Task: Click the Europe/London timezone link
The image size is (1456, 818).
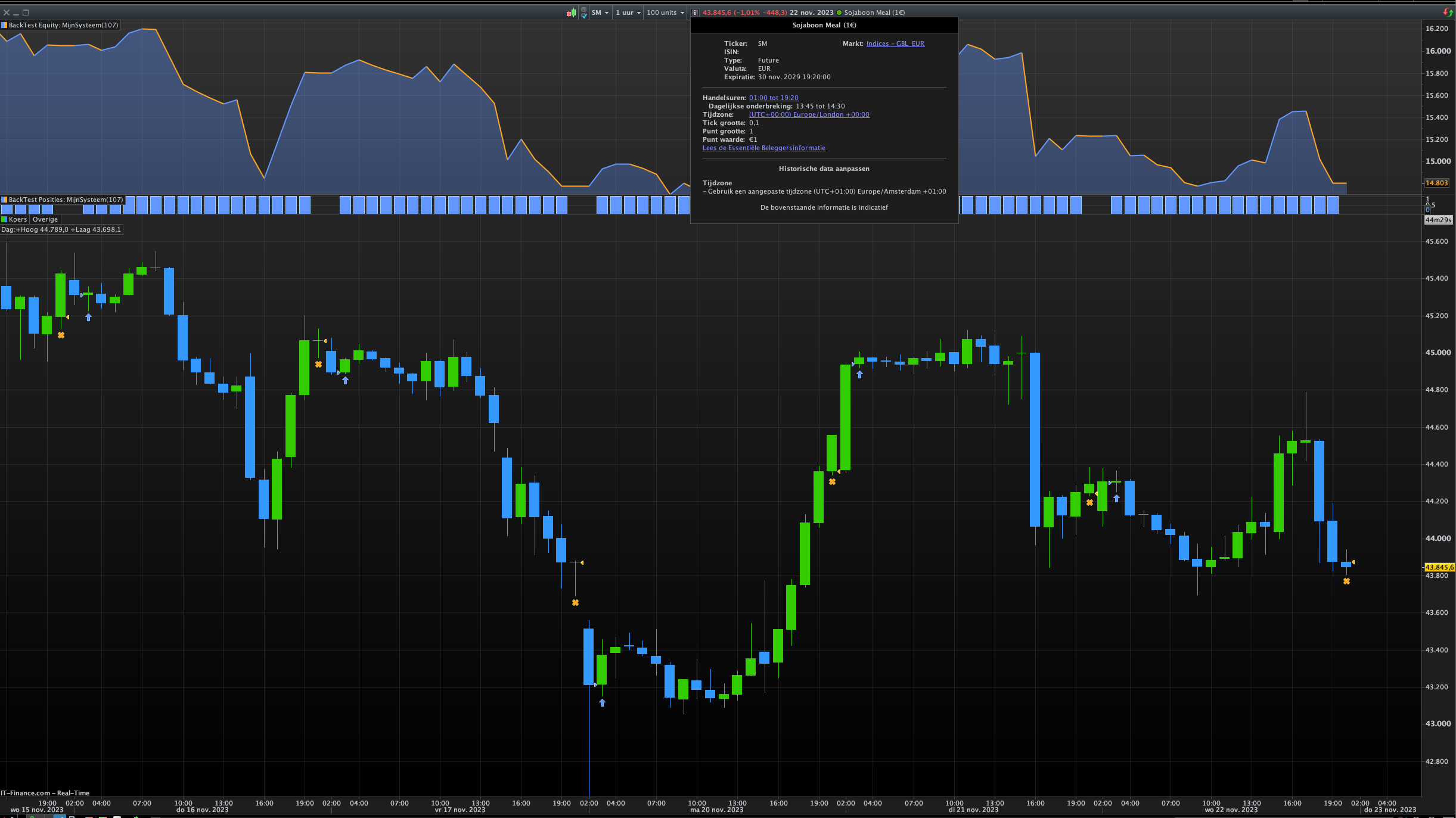Action: pyautogui.click(x=809, y=114)
